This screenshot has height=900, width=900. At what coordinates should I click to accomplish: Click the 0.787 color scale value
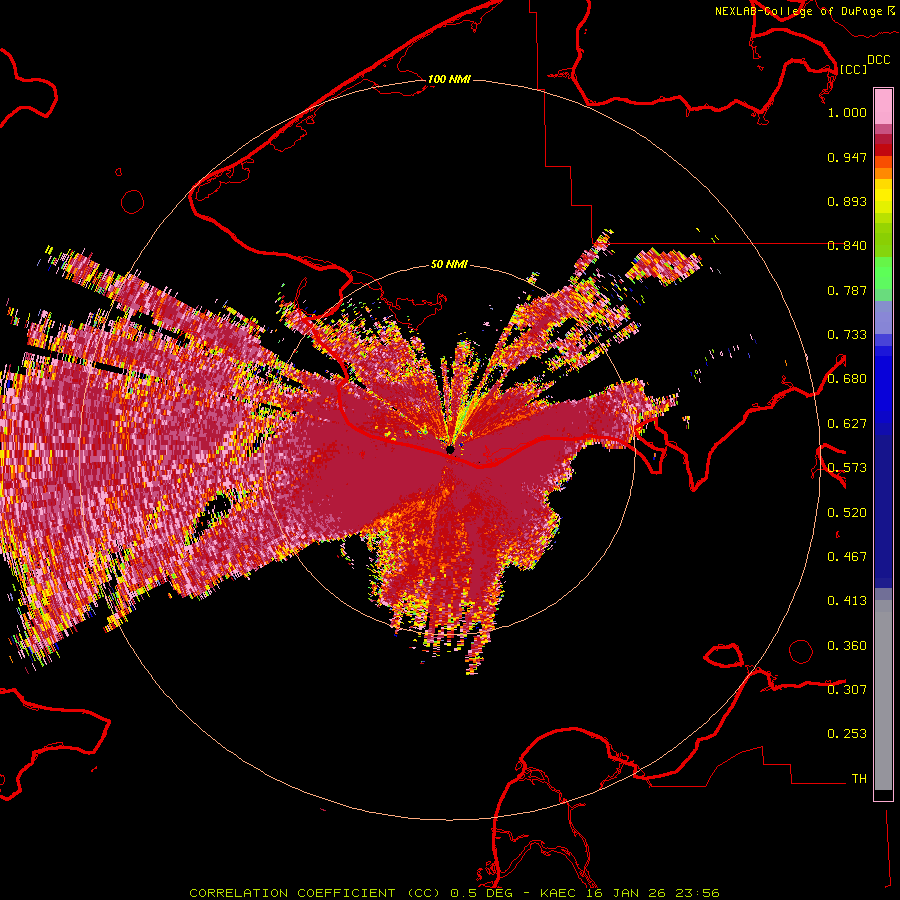coord(847,290)
